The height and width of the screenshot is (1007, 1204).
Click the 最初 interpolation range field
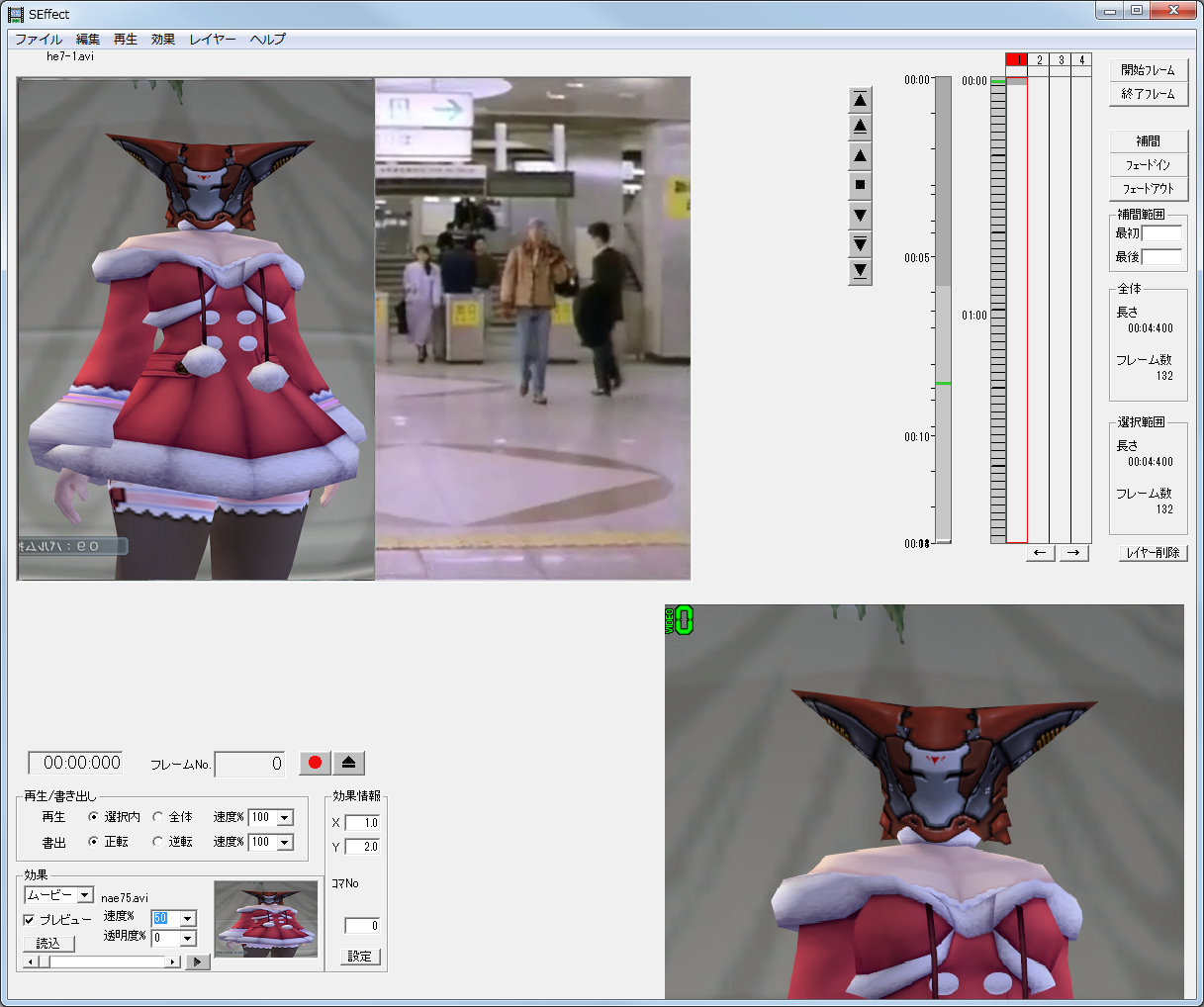pyautogui.click(x=1161, y=233)
